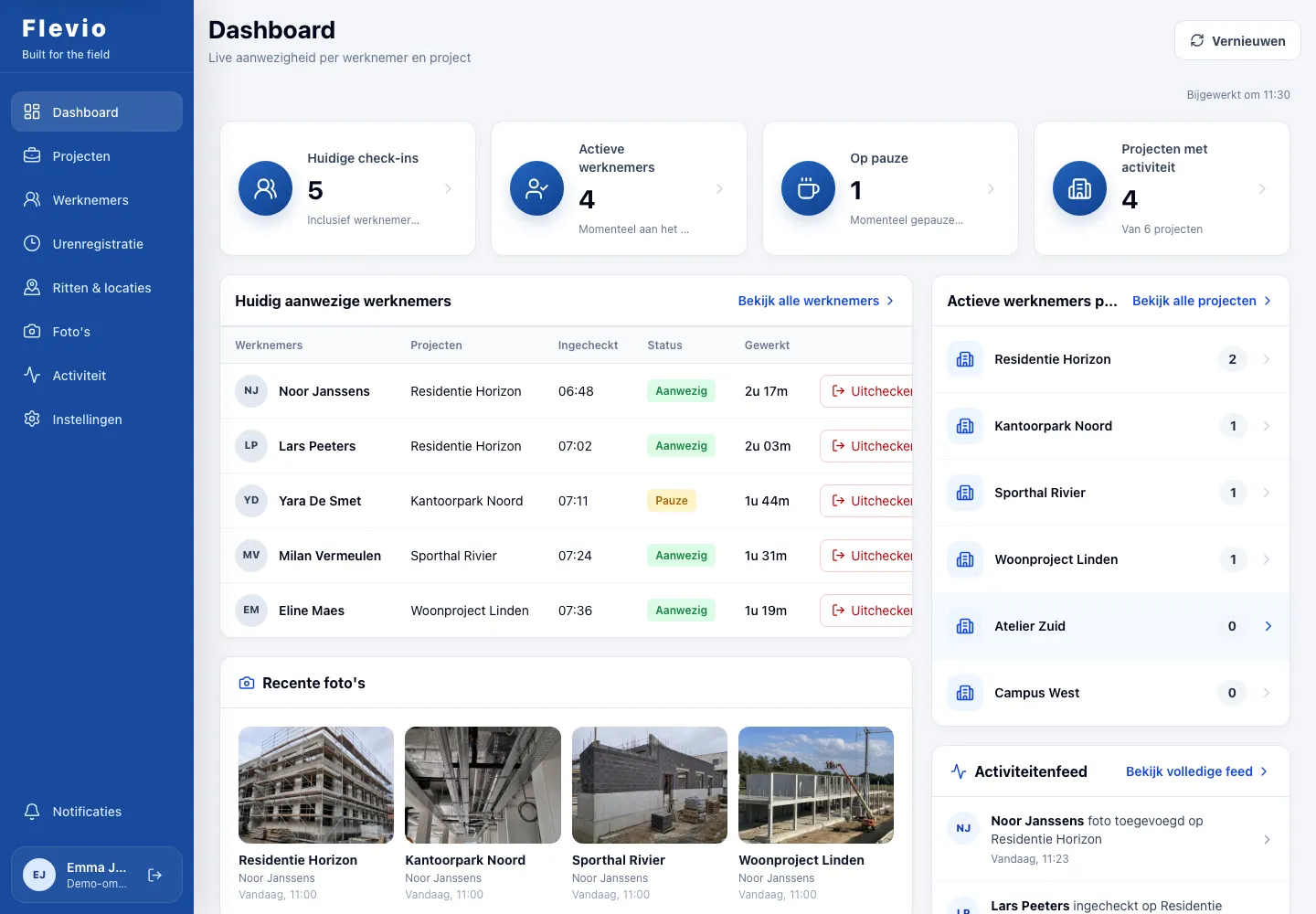This screenshot has width=1316, height=914.
Task: Click the MV avatar in Milan Vermeulen row
Action: coord(251,555)
